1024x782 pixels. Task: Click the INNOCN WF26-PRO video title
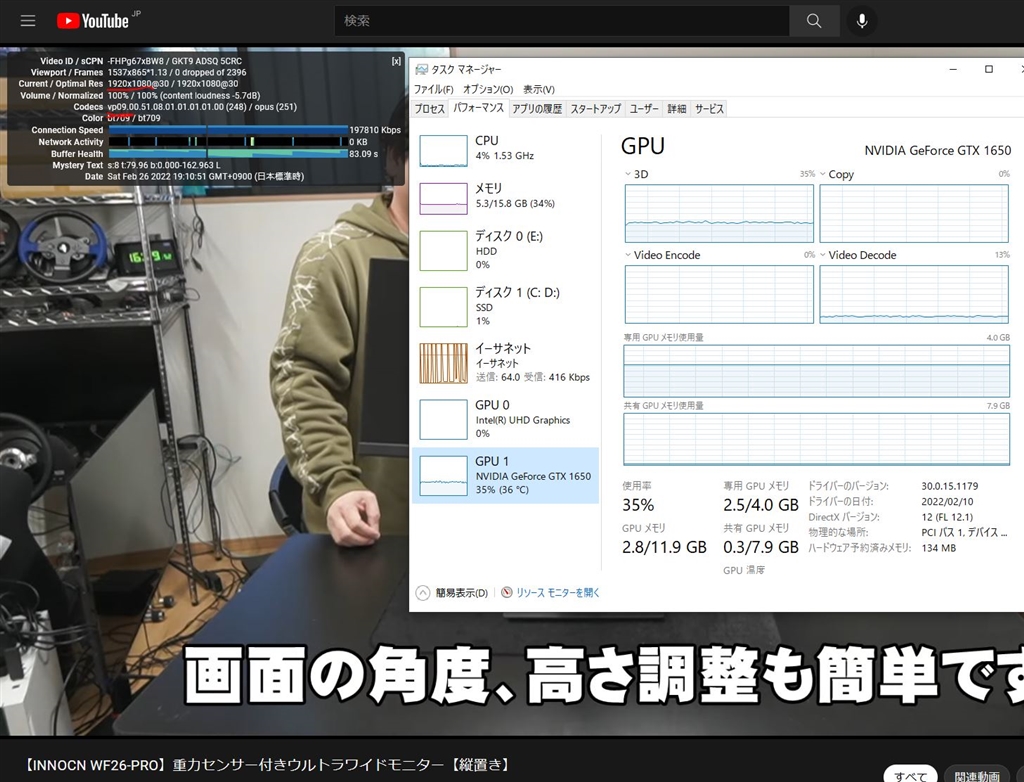pos(267,765)
